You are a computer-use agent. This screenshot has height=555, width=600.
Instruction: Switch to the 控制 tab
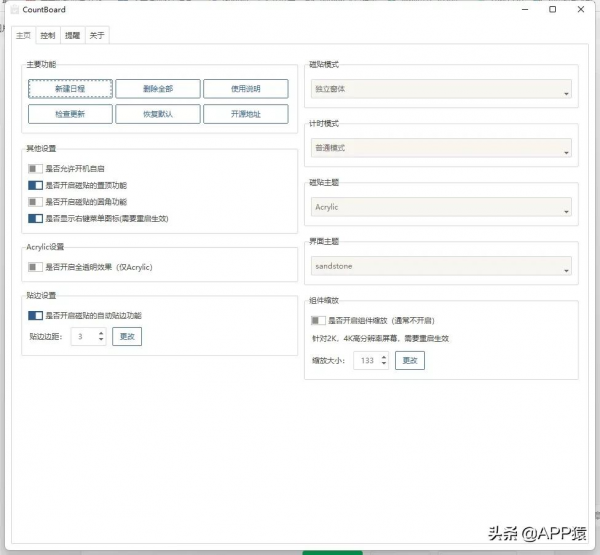[48, 35]
